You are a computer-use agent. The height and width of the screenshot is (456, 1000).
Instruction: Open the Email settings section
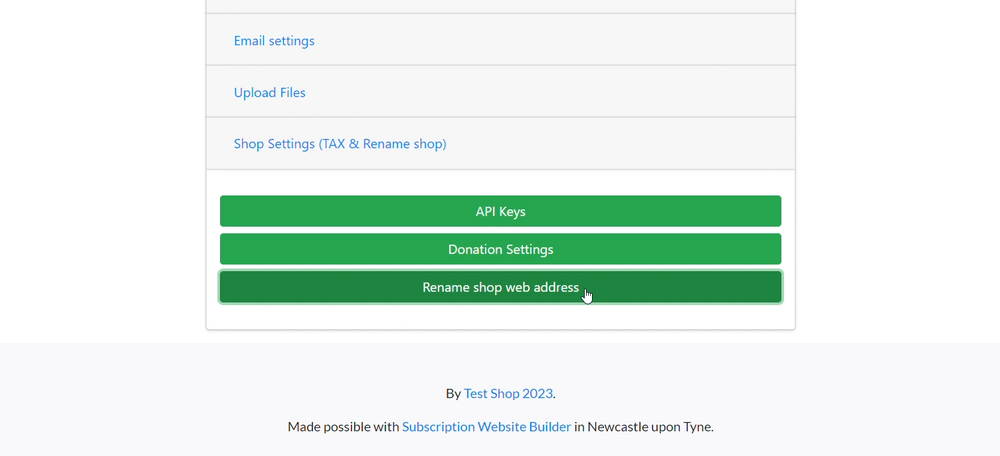tap(274, 41)
